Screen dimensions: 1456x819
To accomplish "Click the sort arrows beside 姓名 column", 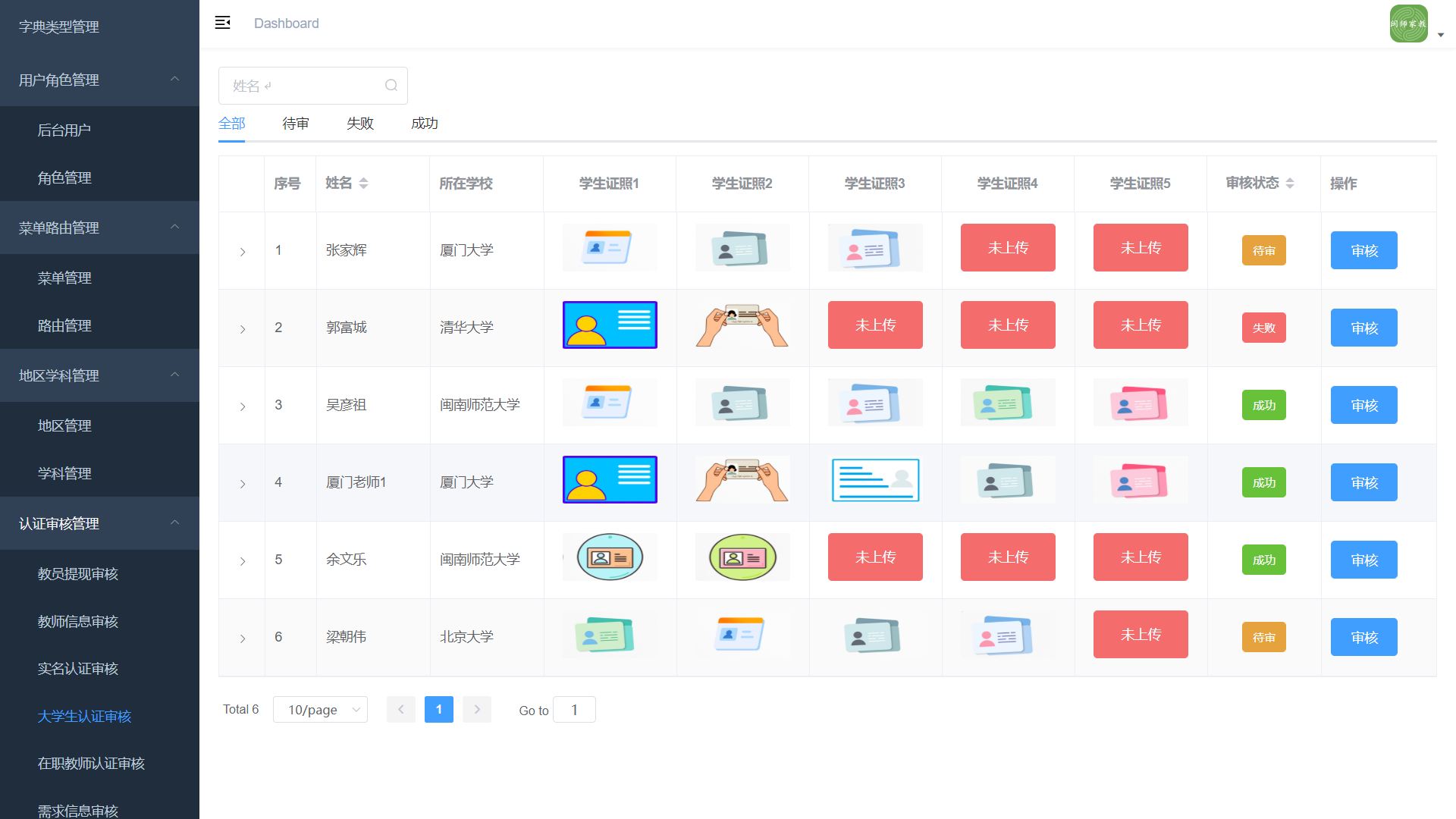I will pos(364,183).
